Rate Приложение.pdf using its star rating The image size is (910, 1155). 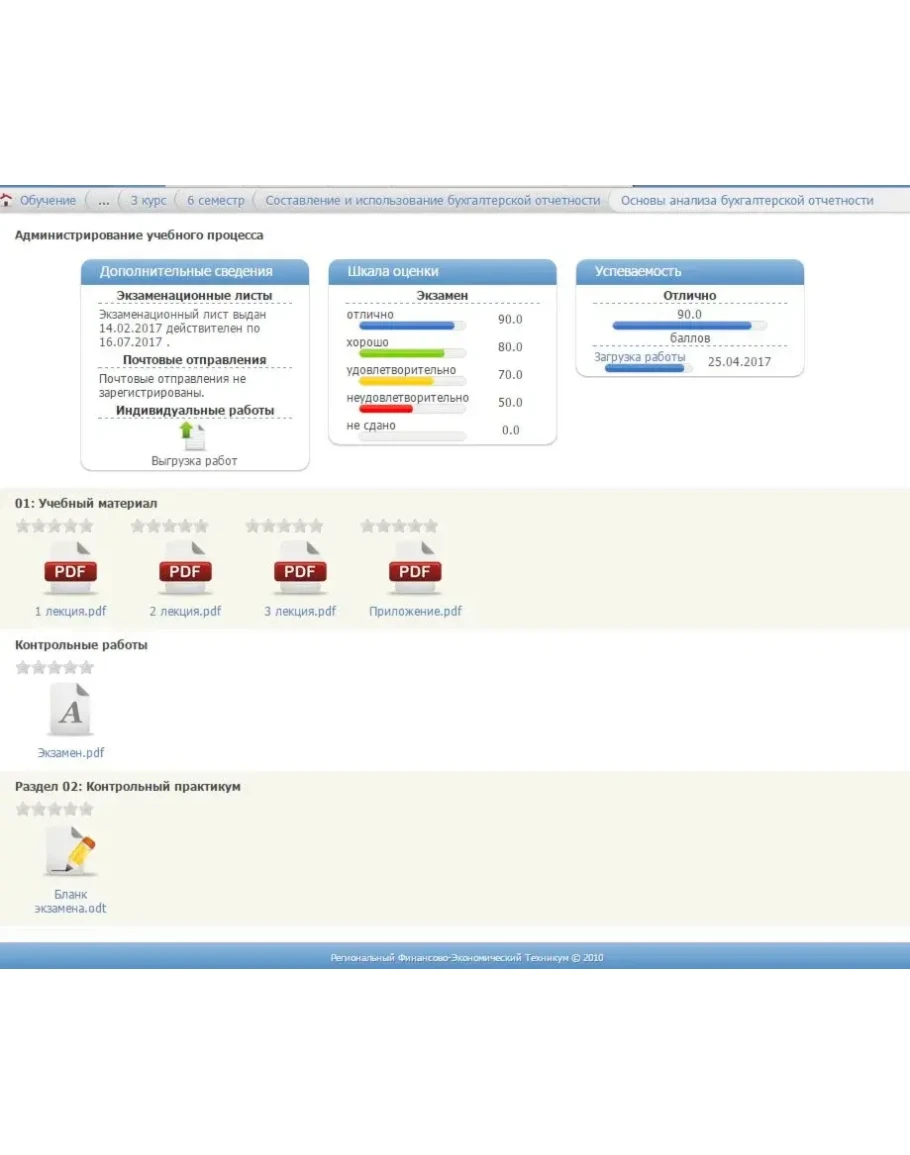coord(399,526)
